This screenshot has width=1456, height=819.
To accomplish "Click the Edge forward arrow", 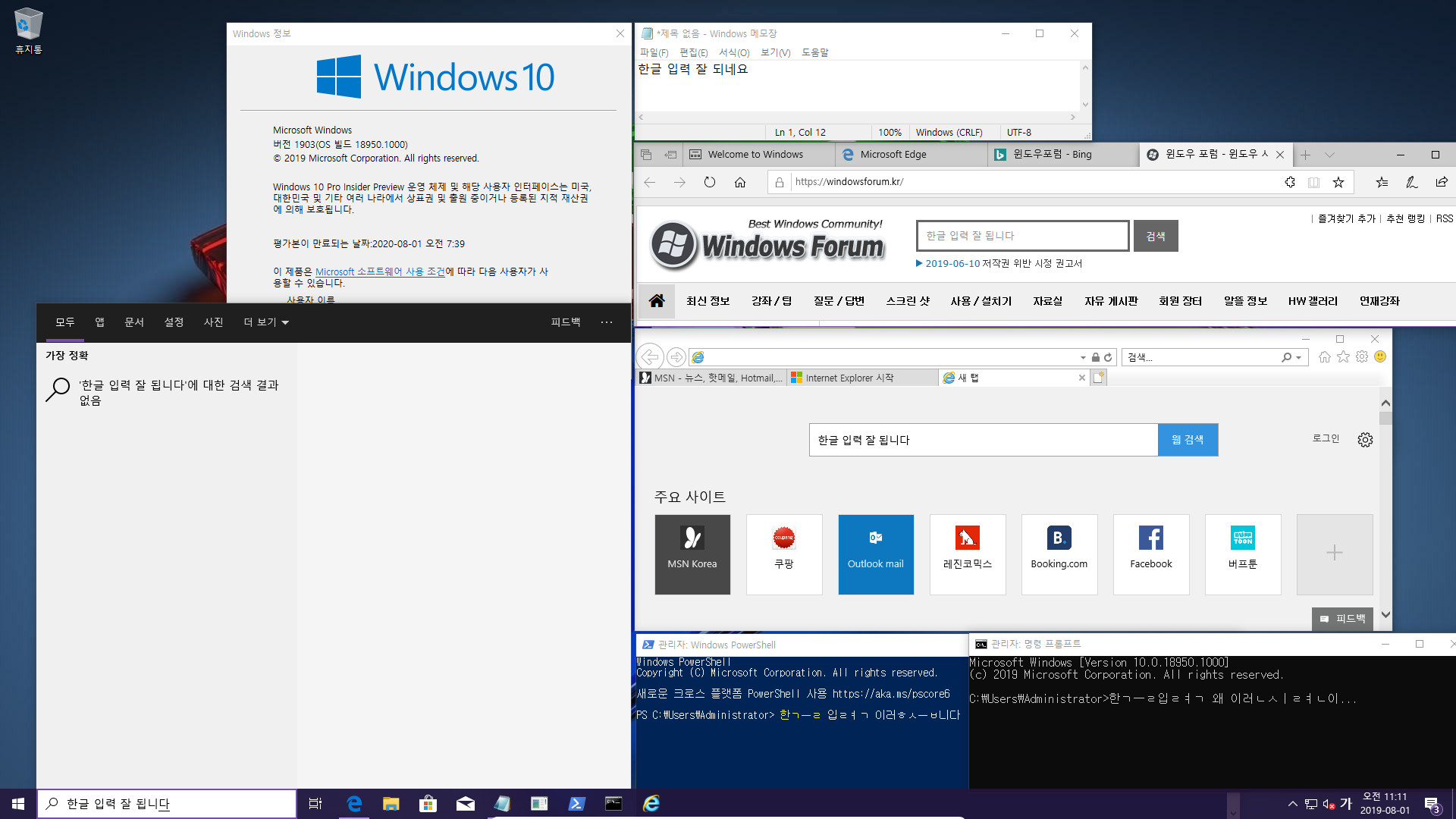I will pos(679,182).
